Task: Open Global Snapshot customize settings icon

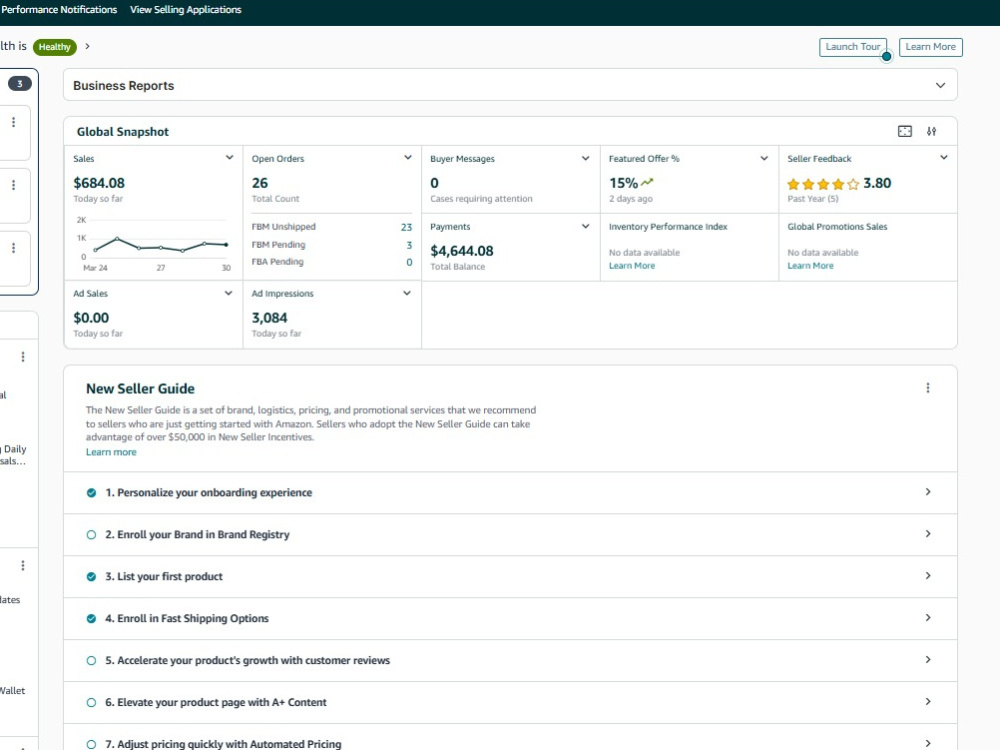Action: [932, 131]
